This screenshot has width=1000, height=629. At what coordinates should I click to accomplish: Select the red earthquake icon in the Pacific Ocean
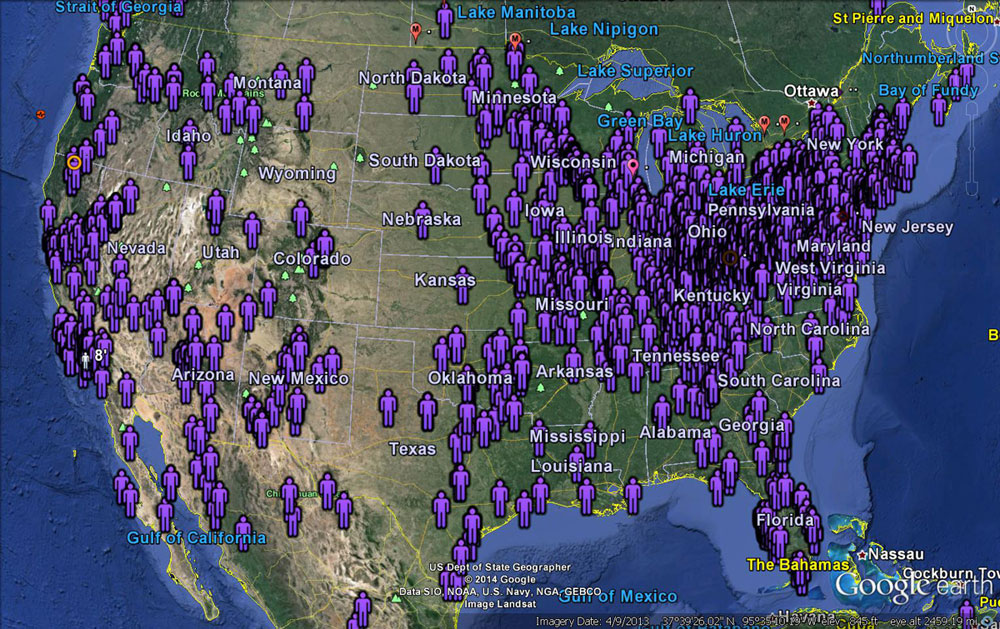(40, 114)
